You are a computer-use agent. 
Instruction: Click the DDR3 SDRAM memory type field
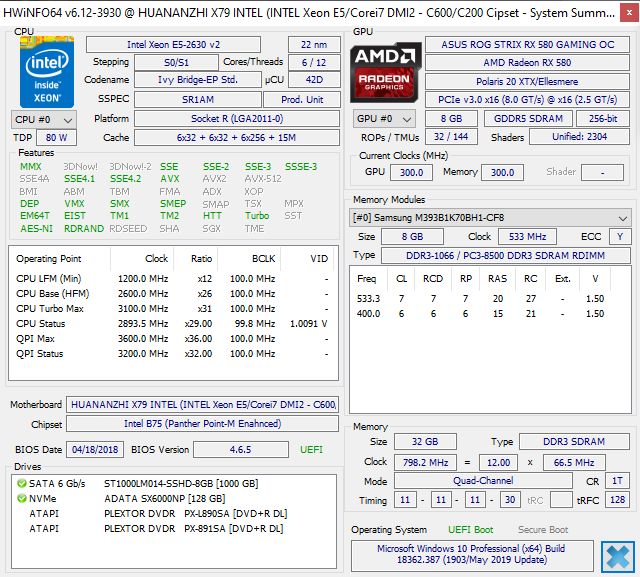tap(574, 442)
